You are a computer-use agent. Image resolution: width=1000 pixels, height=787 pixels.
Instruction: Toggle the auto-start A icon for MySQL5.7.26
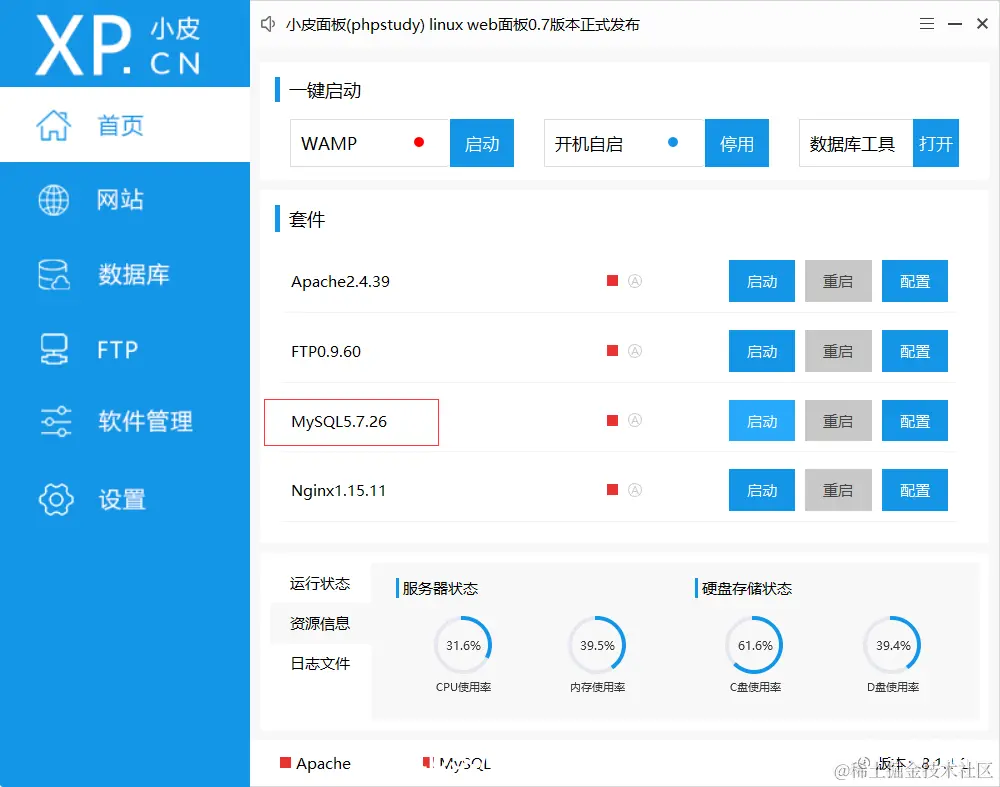point(635,420)
